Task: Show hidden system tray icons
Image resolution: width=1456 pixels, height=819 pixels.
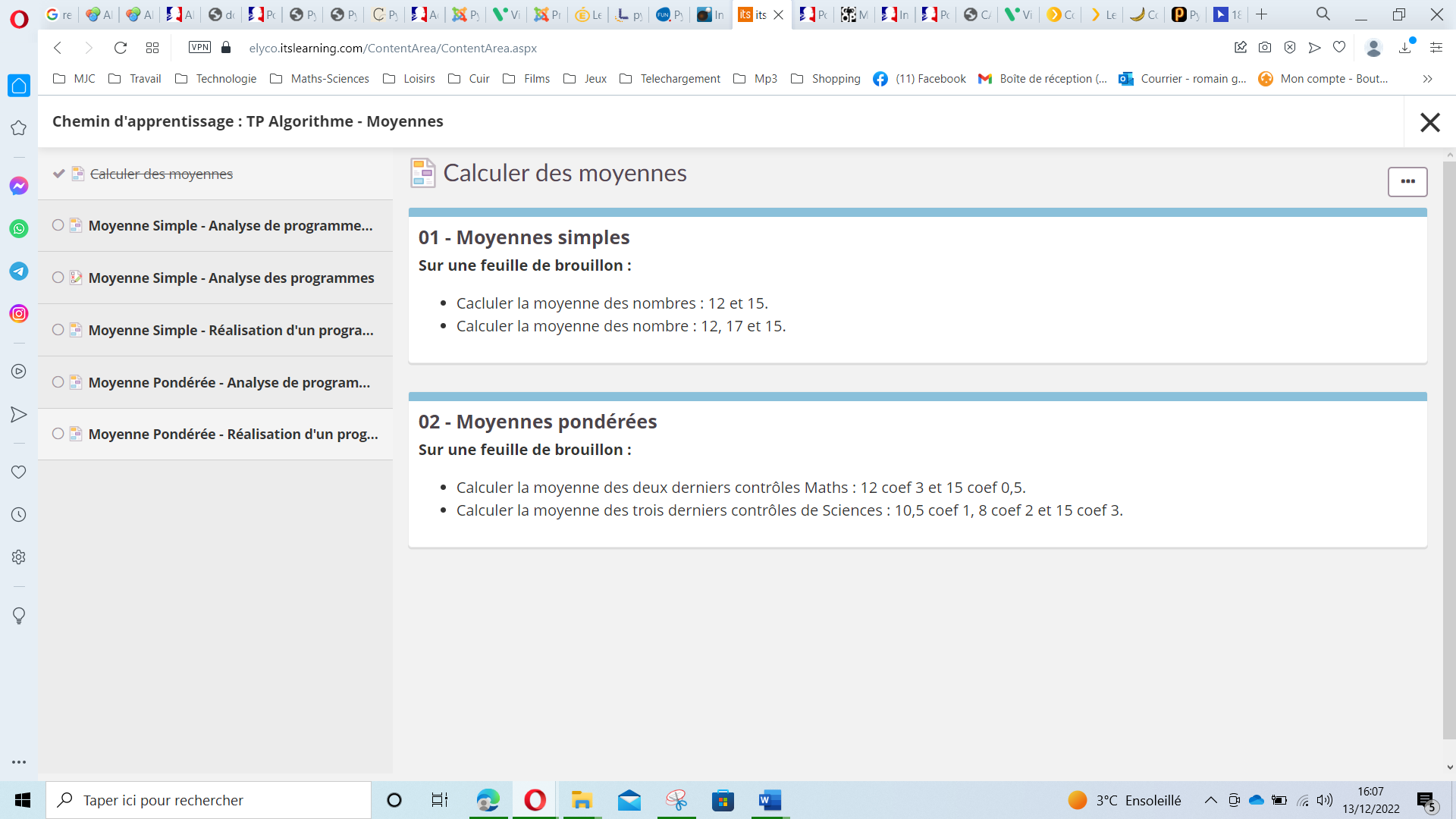Action: pos(1211,800)
